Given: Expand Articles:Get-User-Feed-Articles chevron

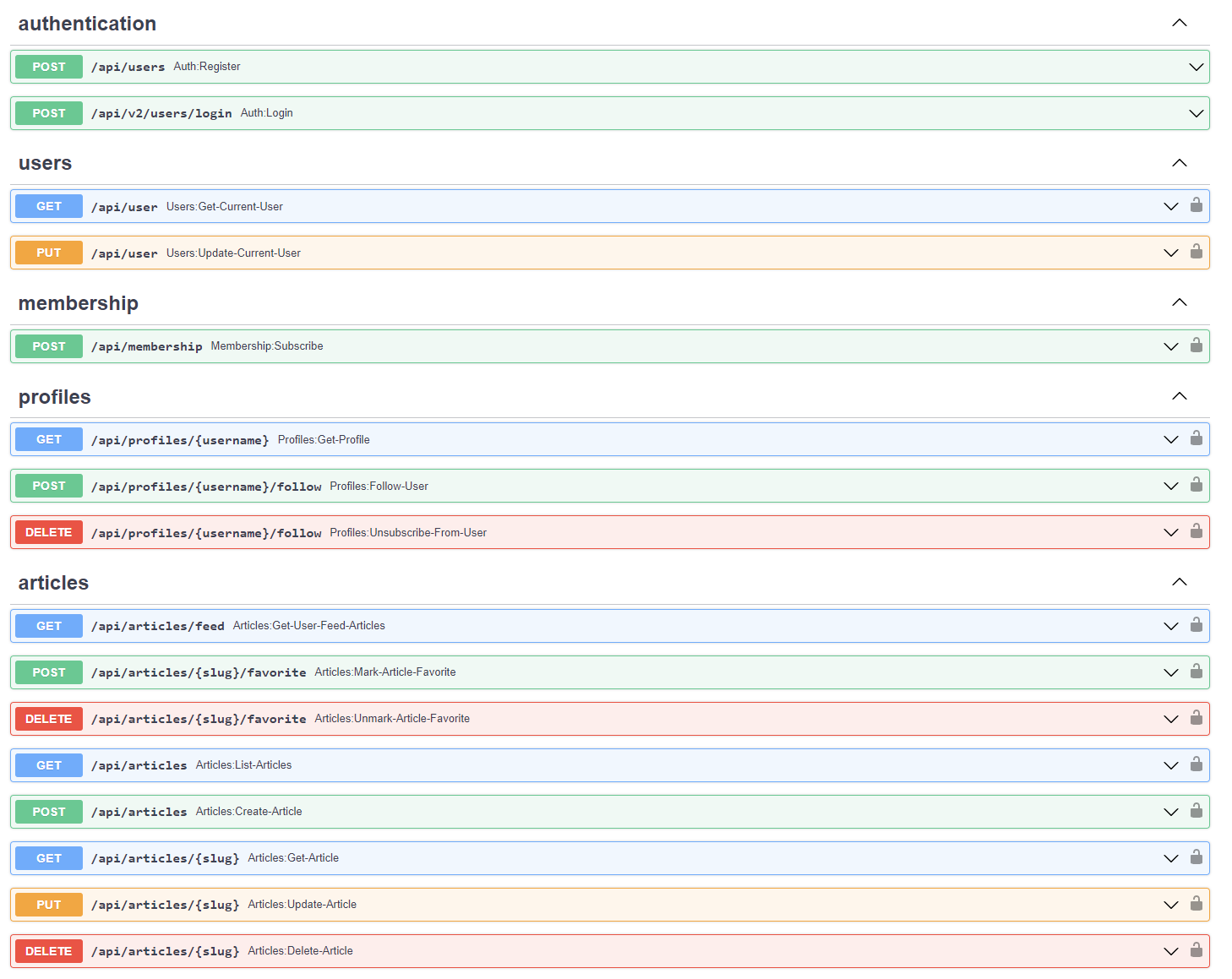Looking at the screenshot, I should point(1171,626).
